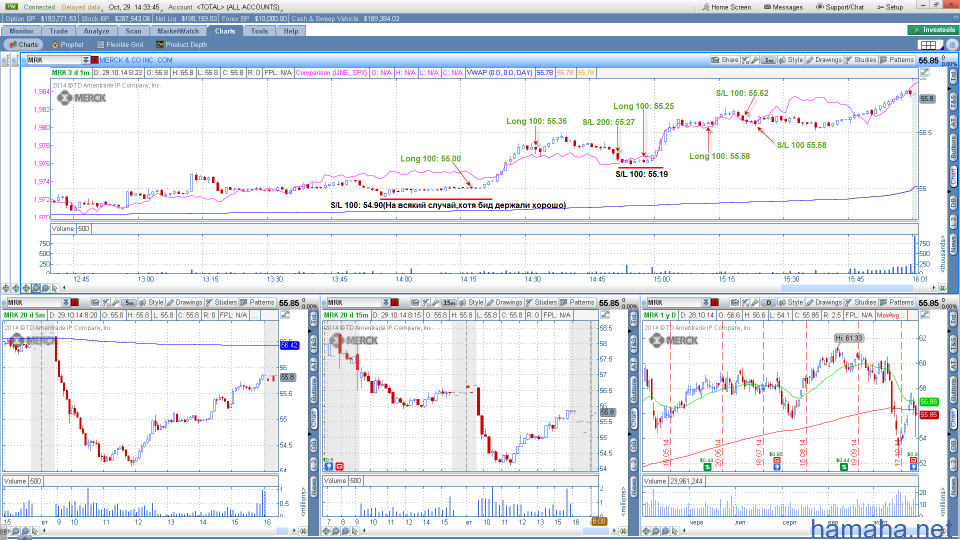The width and height of the screenshot is (960, 540).
Task: Select the Charts sub-tab
Action: pos(23,45)
